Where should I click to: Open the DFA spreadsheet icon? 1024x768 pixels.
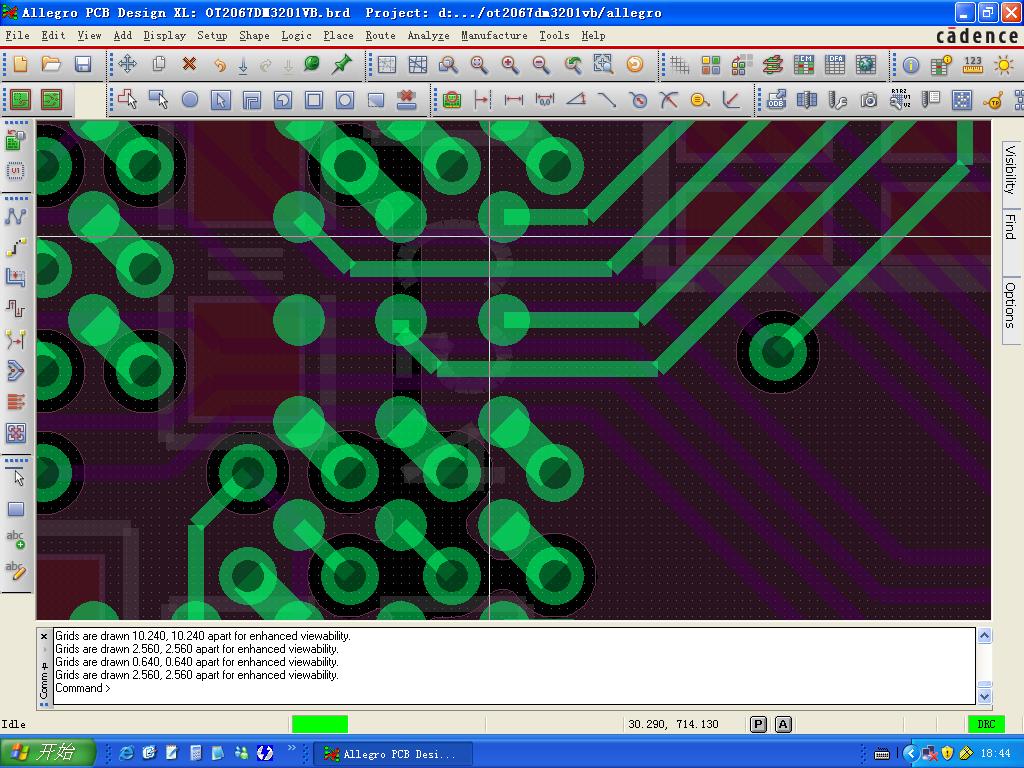(835, 64)
